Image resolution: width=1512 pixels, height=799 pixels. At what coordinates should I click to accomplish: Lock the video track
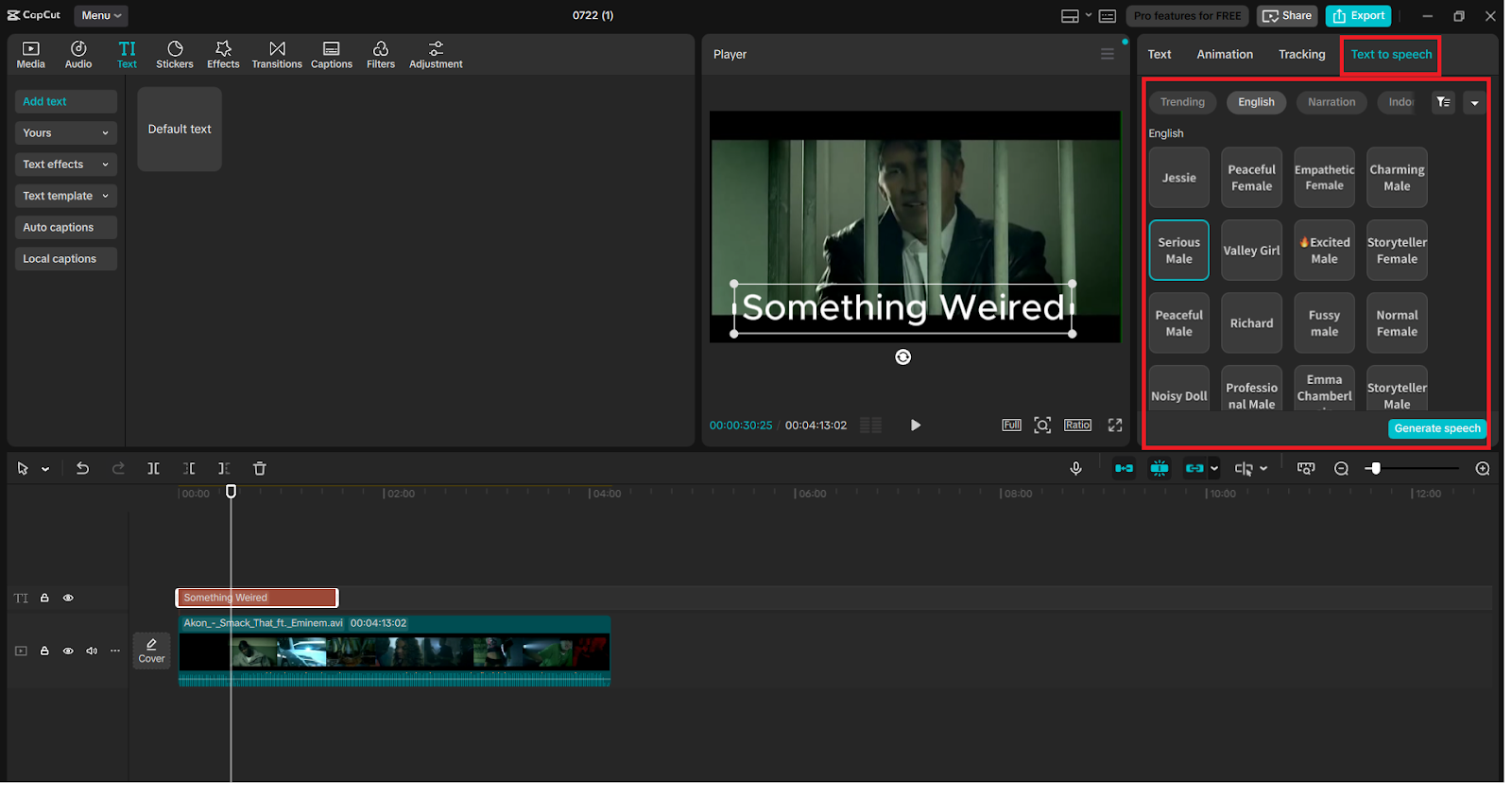click(x=44, y=651)
